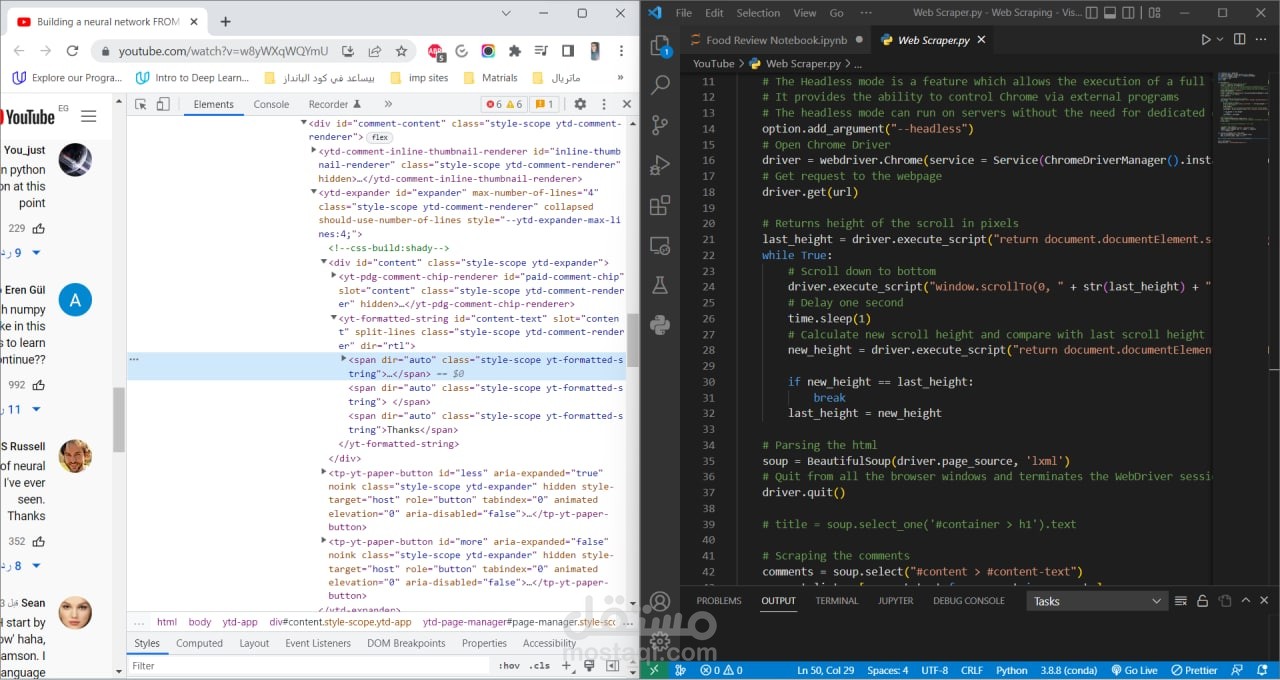This screenshot has width=1280, height=680.
Task: Switch to the Console tab in DevTools
Action: 271,104
